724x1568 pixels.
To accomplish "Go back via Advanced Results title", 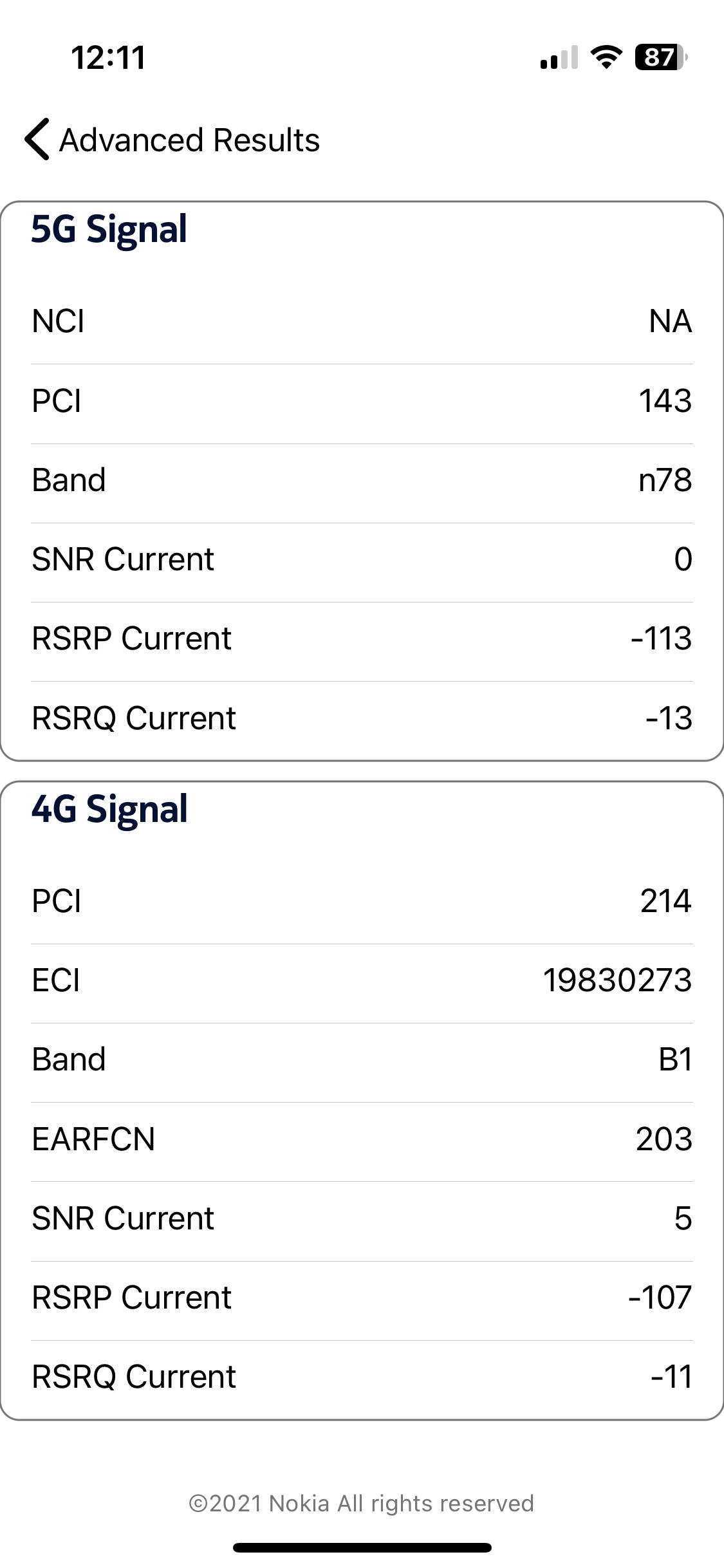I will (x=189, y=140).
